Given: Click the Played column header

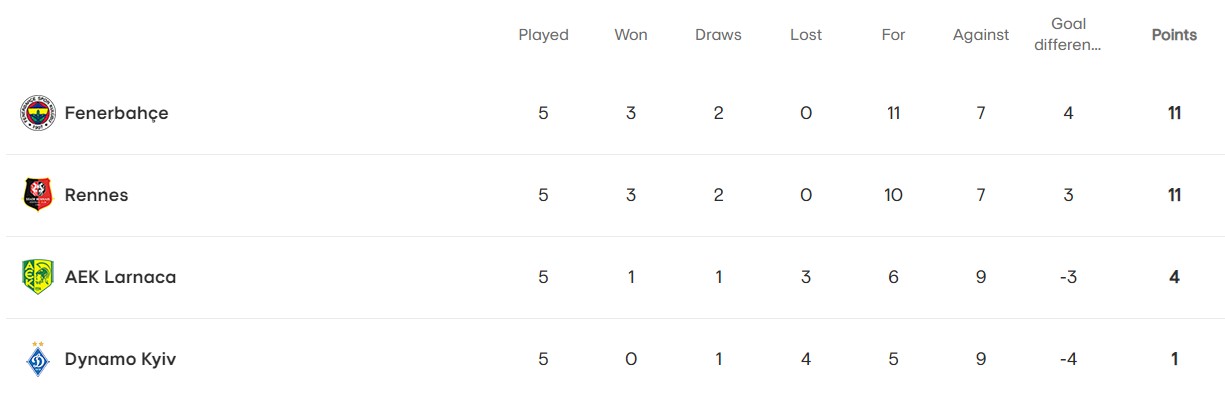Looking at the screenshot, I should [x=543, y=35].
